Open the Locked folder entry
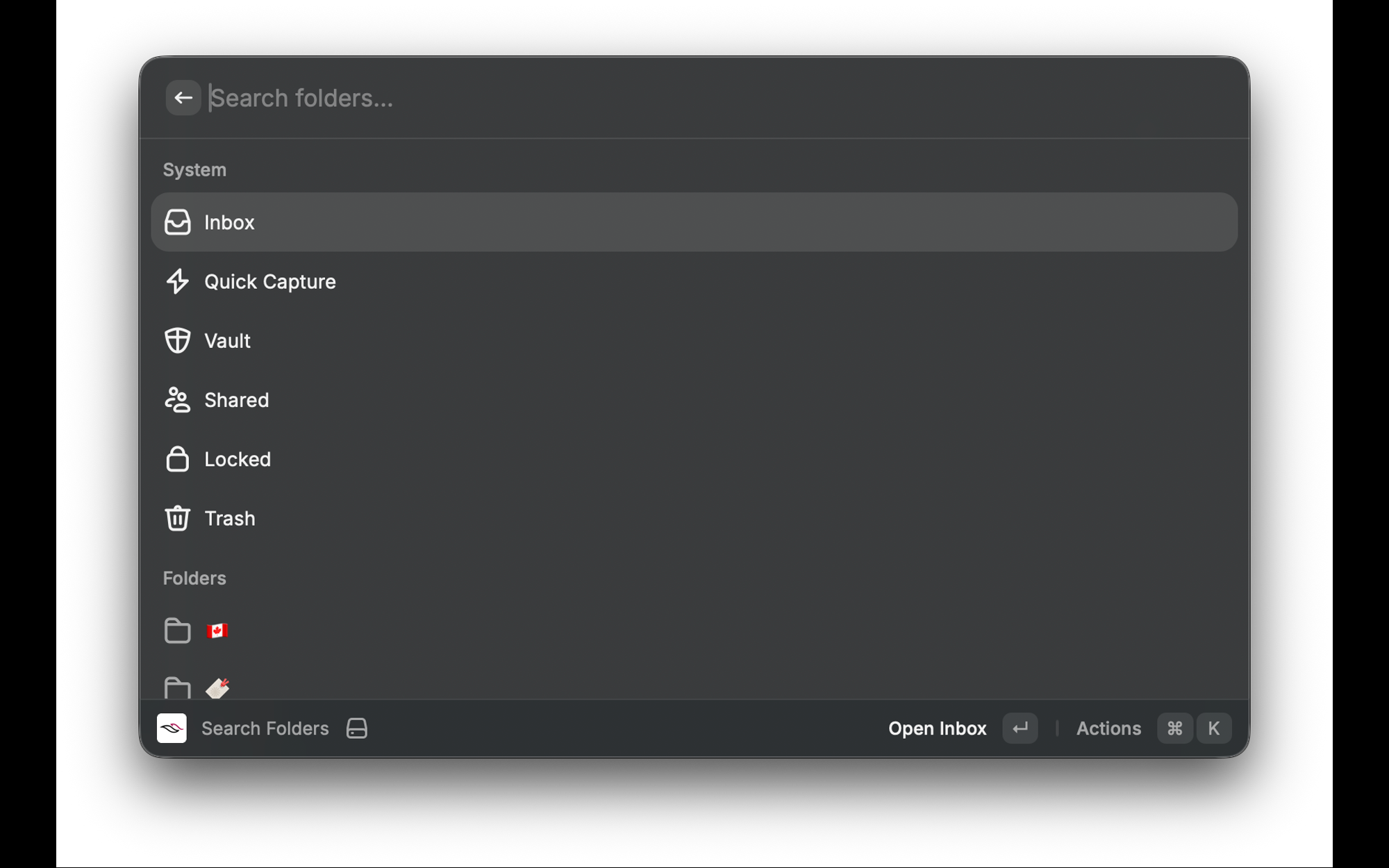 click(238, 459)
